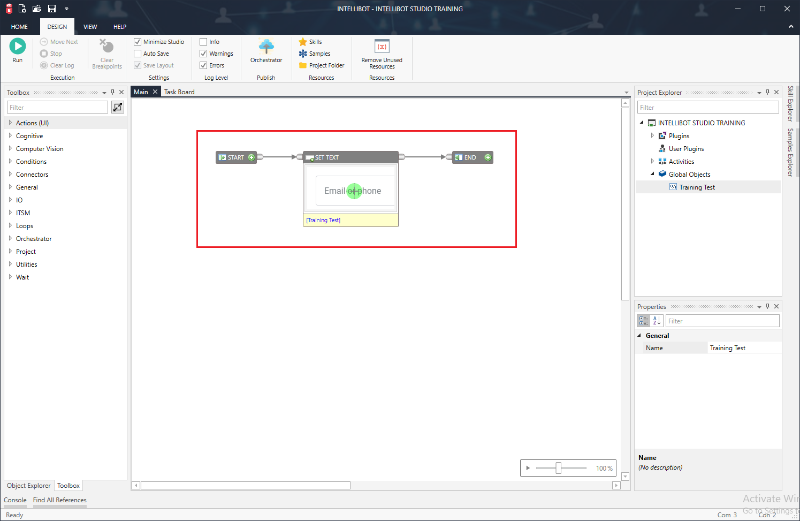The height and width of the screenshot is (521, 800).
Task: Expand the Plugins node in Project Explorer
Action: click(x=652, y=135)
